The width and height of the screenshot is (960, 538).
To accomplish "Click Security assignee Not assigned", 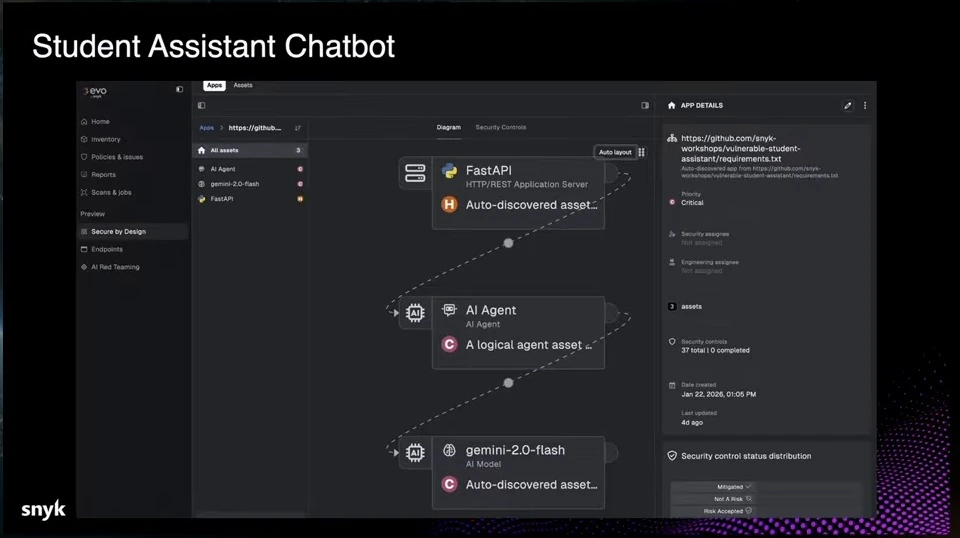I will point(702,242).
